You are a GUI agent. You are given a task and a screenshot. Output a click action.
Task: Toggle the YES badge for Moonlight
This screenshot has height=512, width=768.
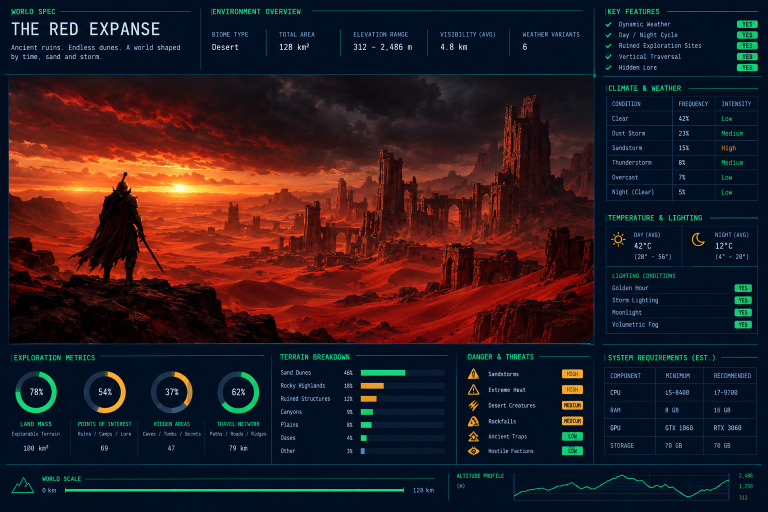pyautogui.click(x=743, y=313)
